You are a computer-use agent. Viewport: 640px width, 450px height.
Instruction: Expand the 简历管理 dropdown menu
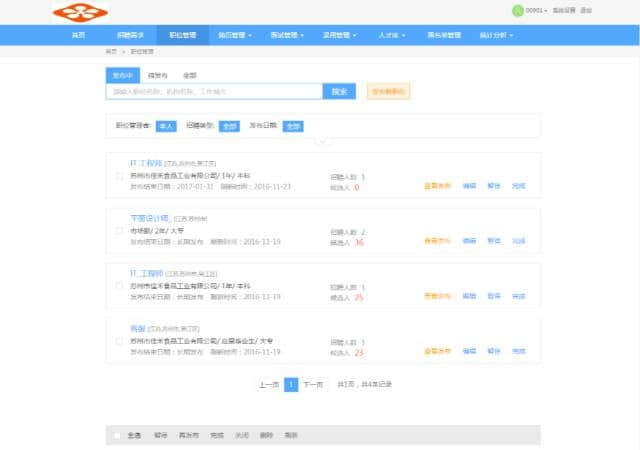(x=235, y=34)
